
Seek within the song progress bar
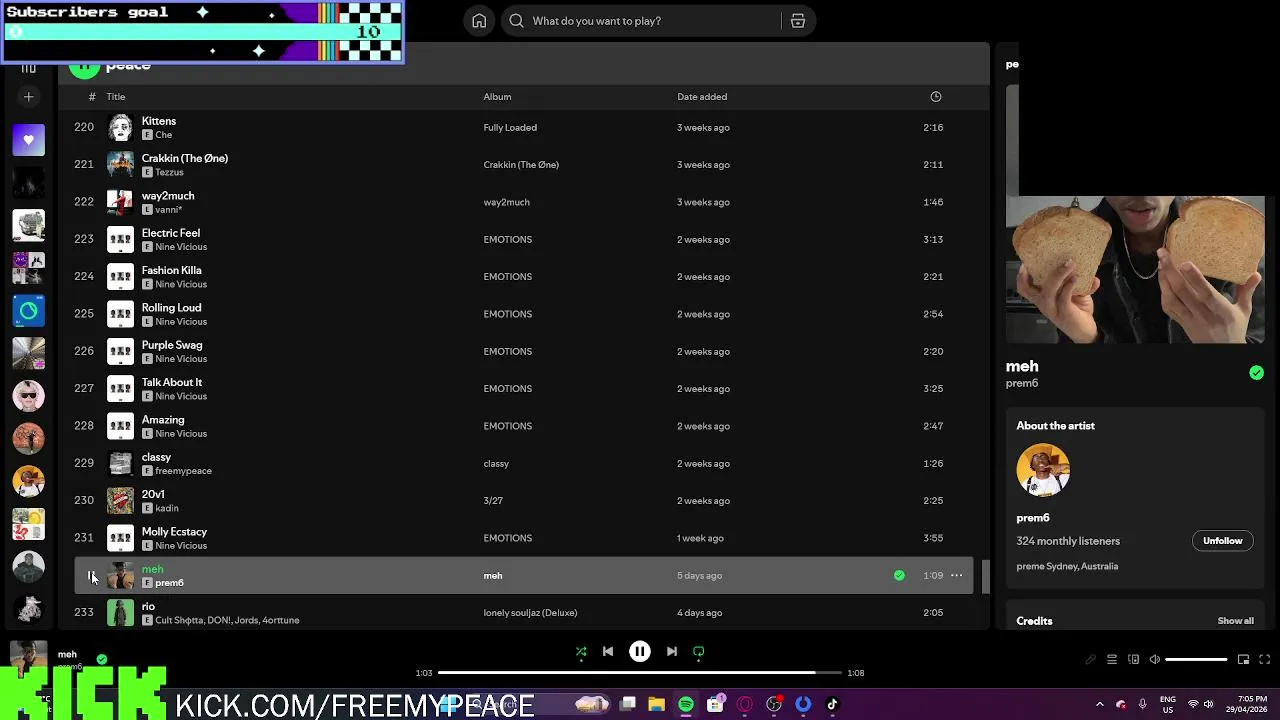[x=640, y=673]
